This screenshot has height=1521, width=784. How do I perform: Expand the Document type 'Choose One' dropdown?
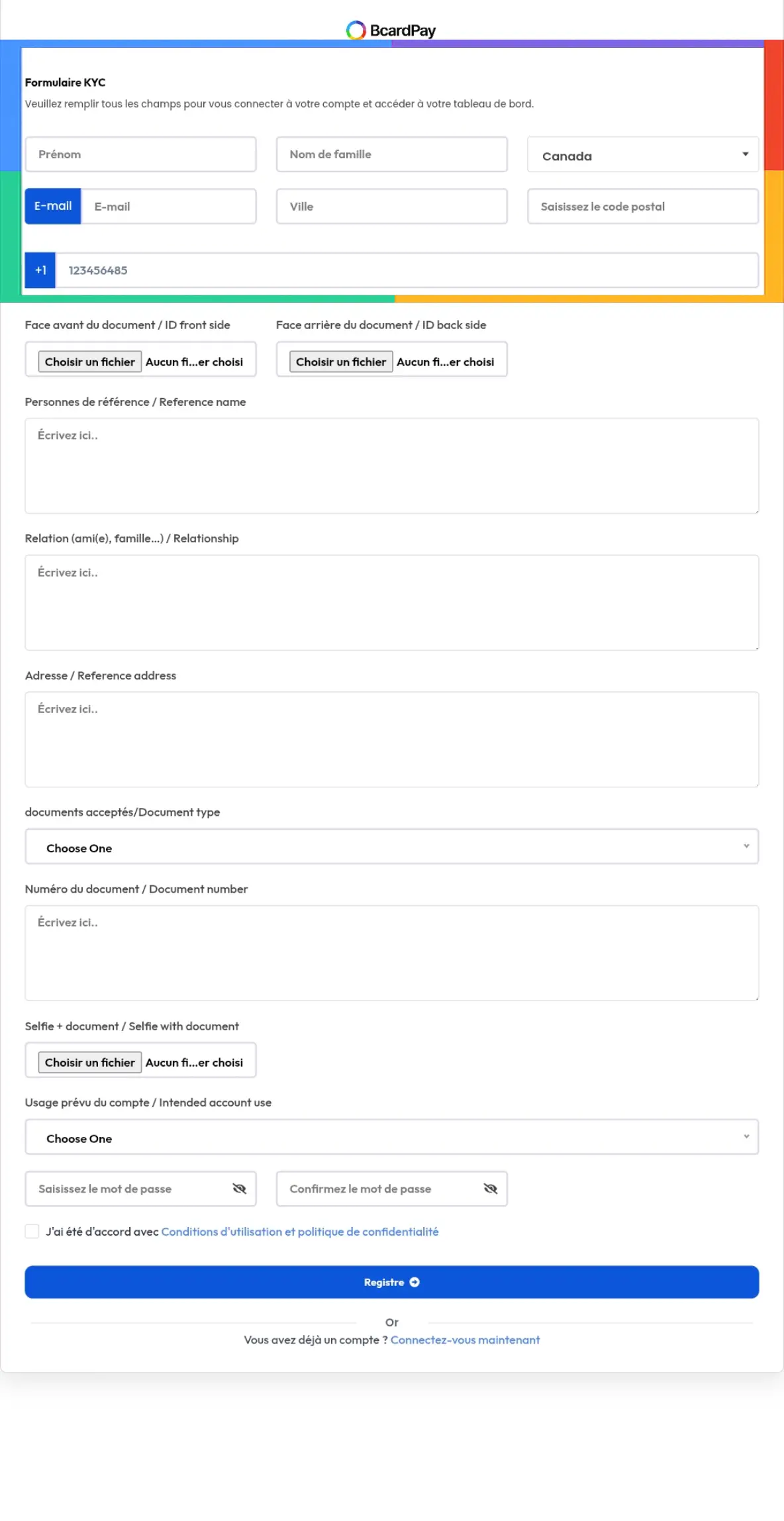[x=391, y=848]
